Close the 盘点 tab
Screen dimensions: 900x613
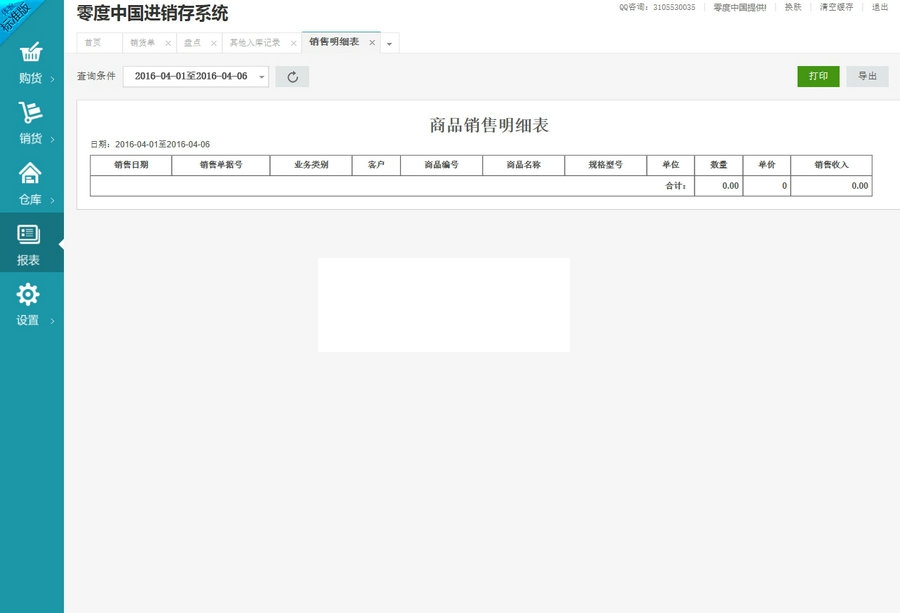(214, 43)
